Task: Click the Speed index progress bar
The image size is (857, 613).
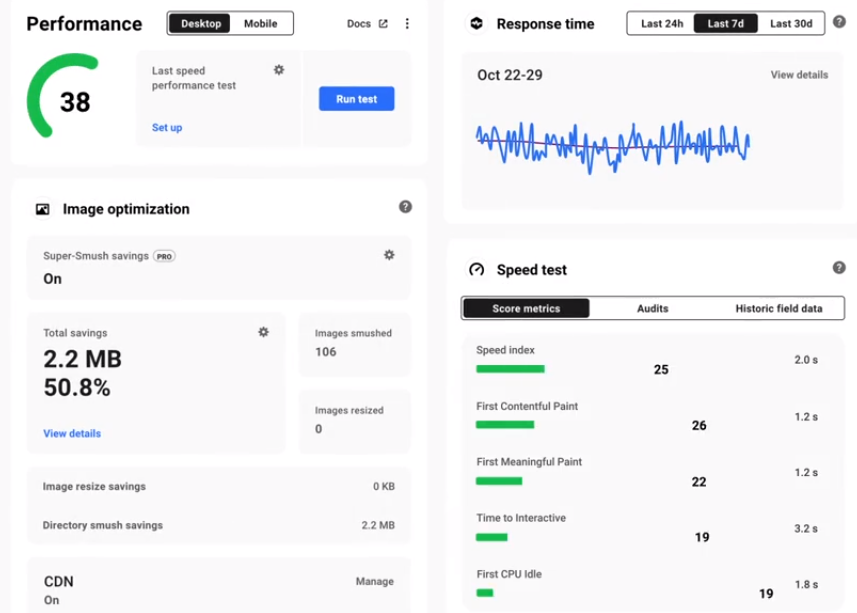Action: coord(510,369)
